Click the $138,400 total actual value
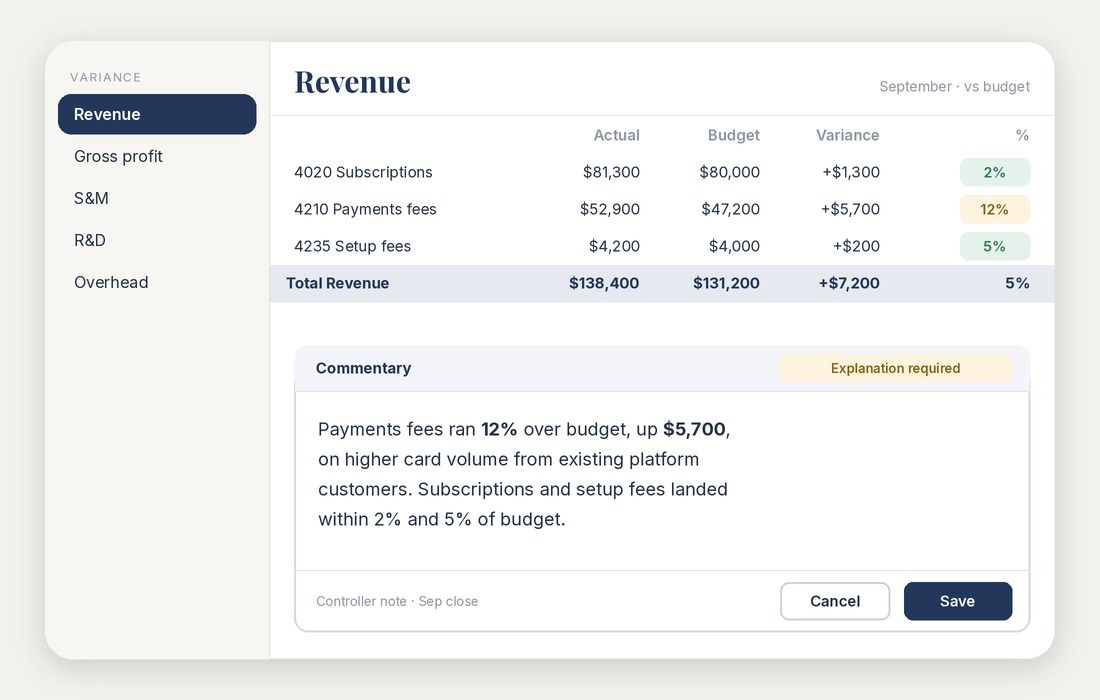1100x700 pixels. pos(604,283)
